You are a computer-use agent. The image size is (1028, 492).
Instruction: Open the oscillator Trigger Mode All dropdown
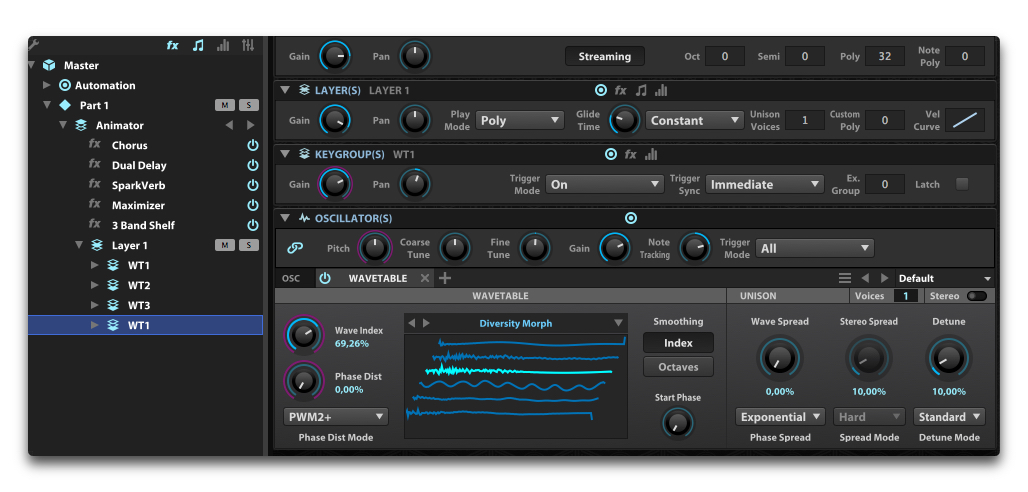point(815,249)
